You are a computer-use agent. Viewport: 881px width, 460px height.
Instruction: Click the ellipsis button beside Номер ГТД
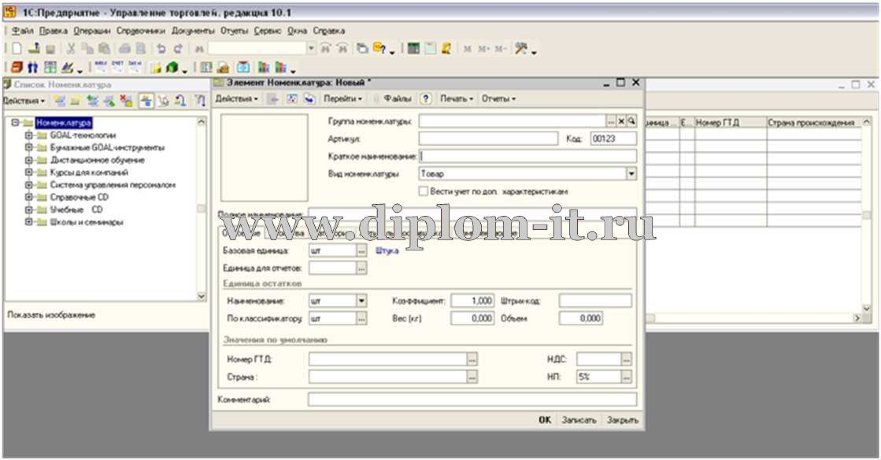(471, 360)
